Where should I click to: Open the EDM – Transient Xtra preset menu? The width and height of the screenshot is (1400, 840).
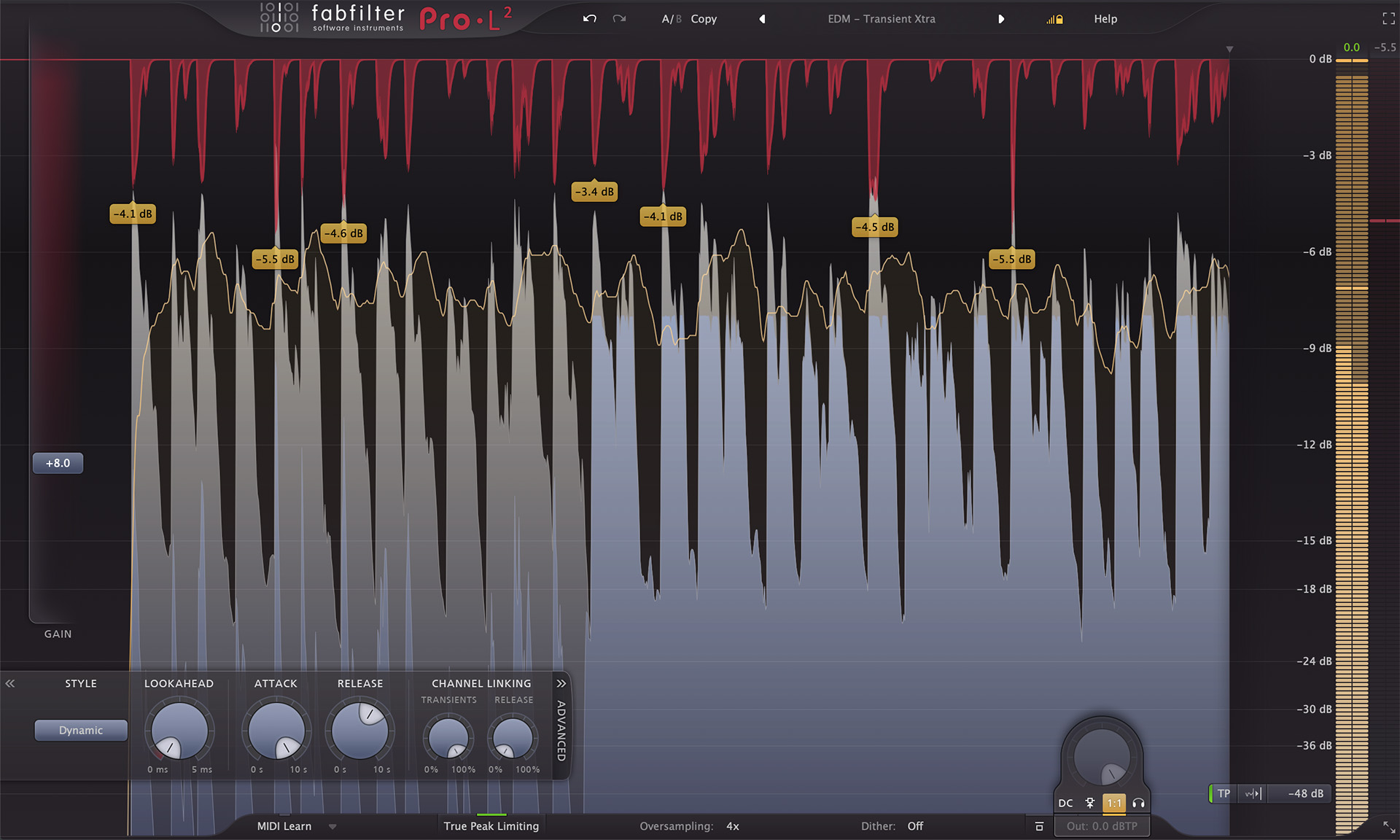tap(881, 19)
